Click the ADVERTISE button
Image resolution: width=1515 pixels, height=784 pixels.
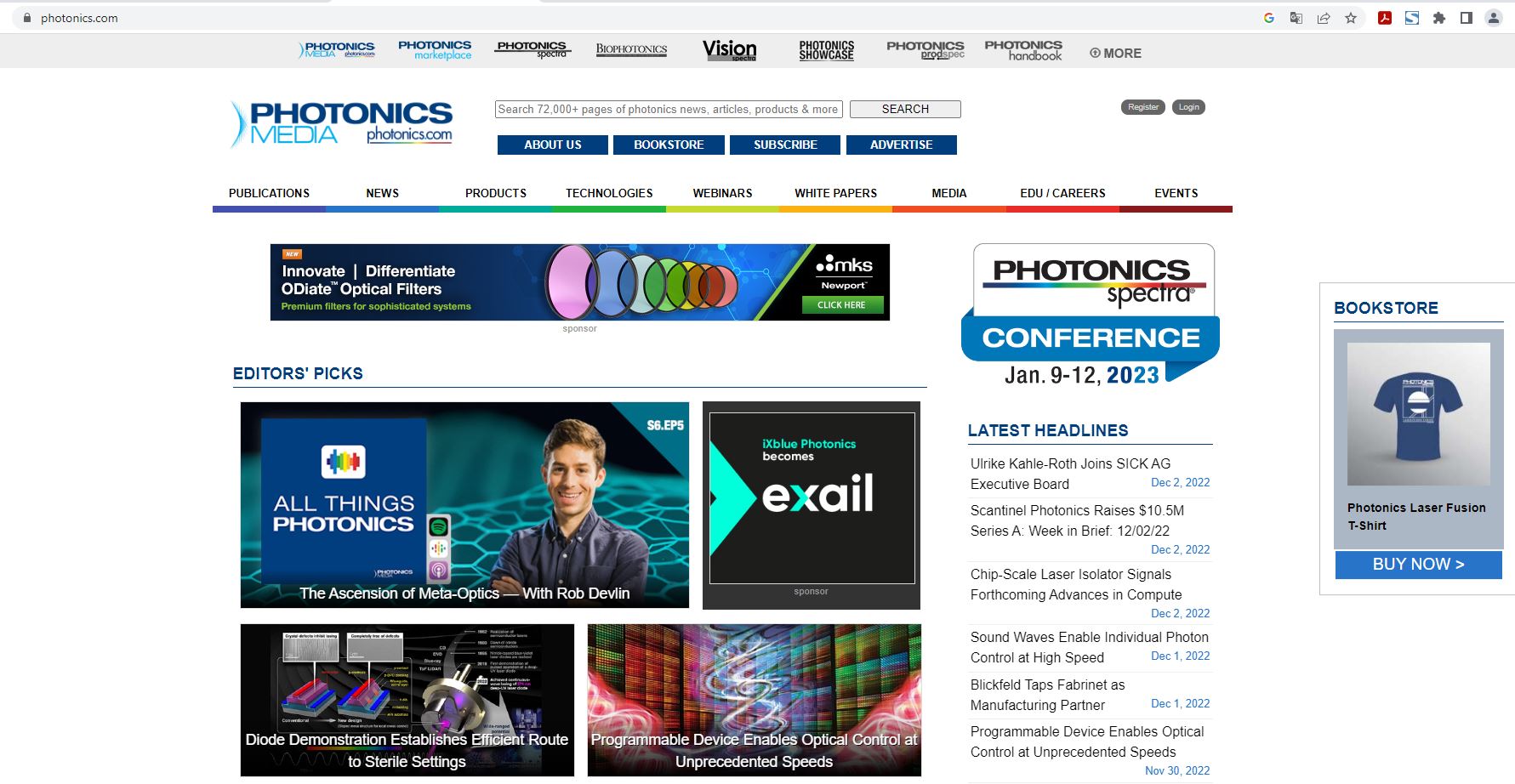pos(902,145)
